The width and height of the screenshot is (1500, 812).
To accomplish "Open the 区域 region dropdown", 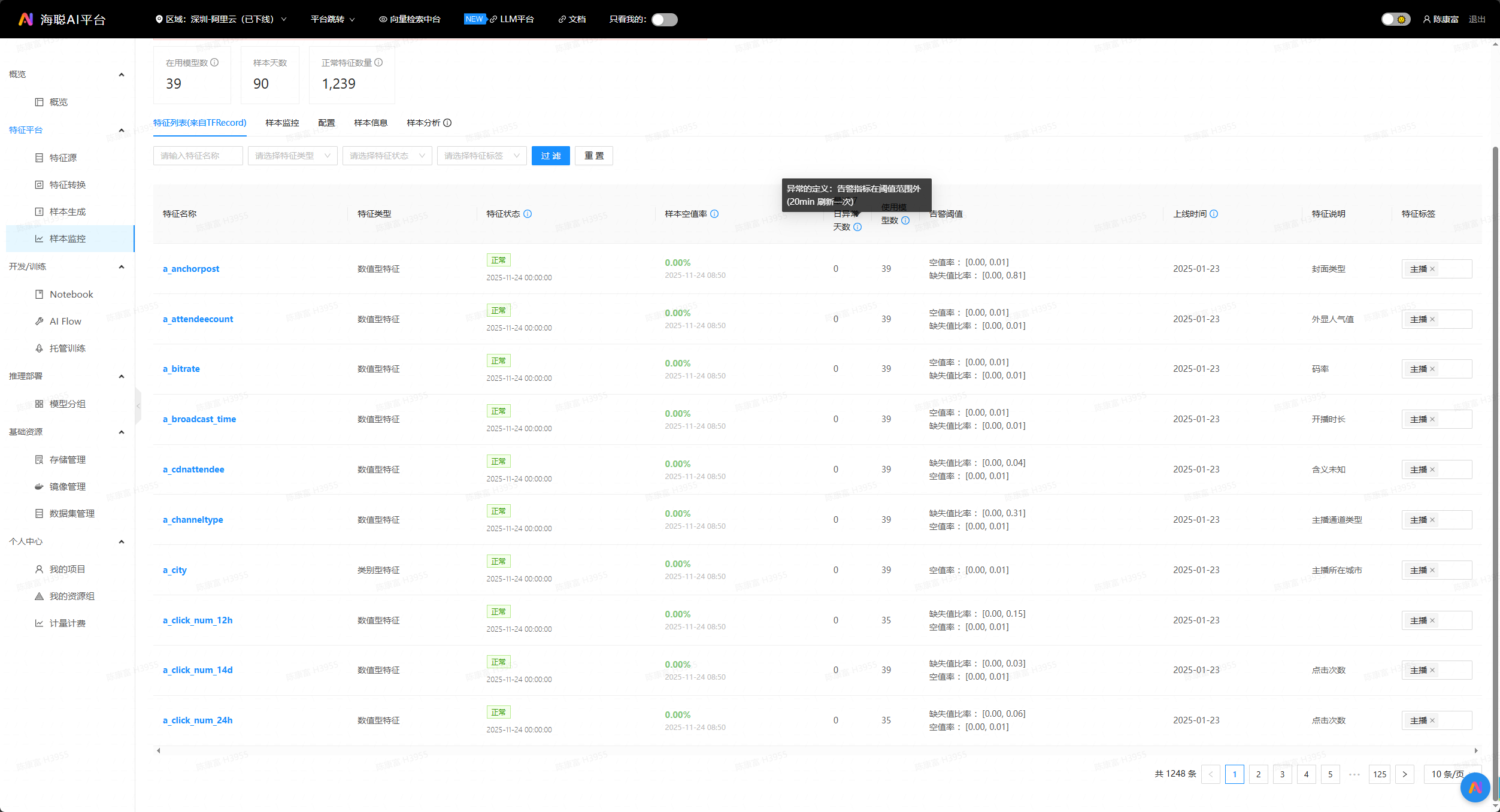I will (220, 19).
